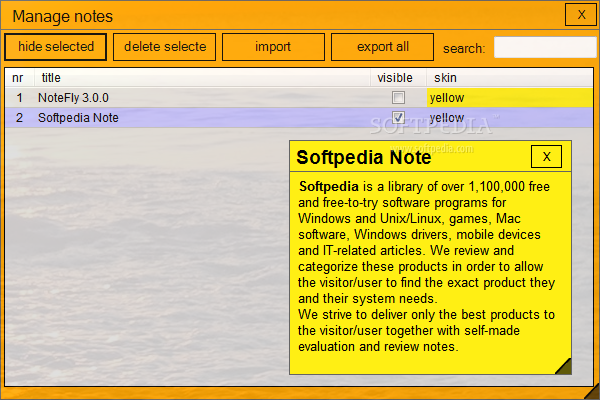Close the Softpedia Note sticky note
This screenshot has height=400, width=600.
click(546, 156)
